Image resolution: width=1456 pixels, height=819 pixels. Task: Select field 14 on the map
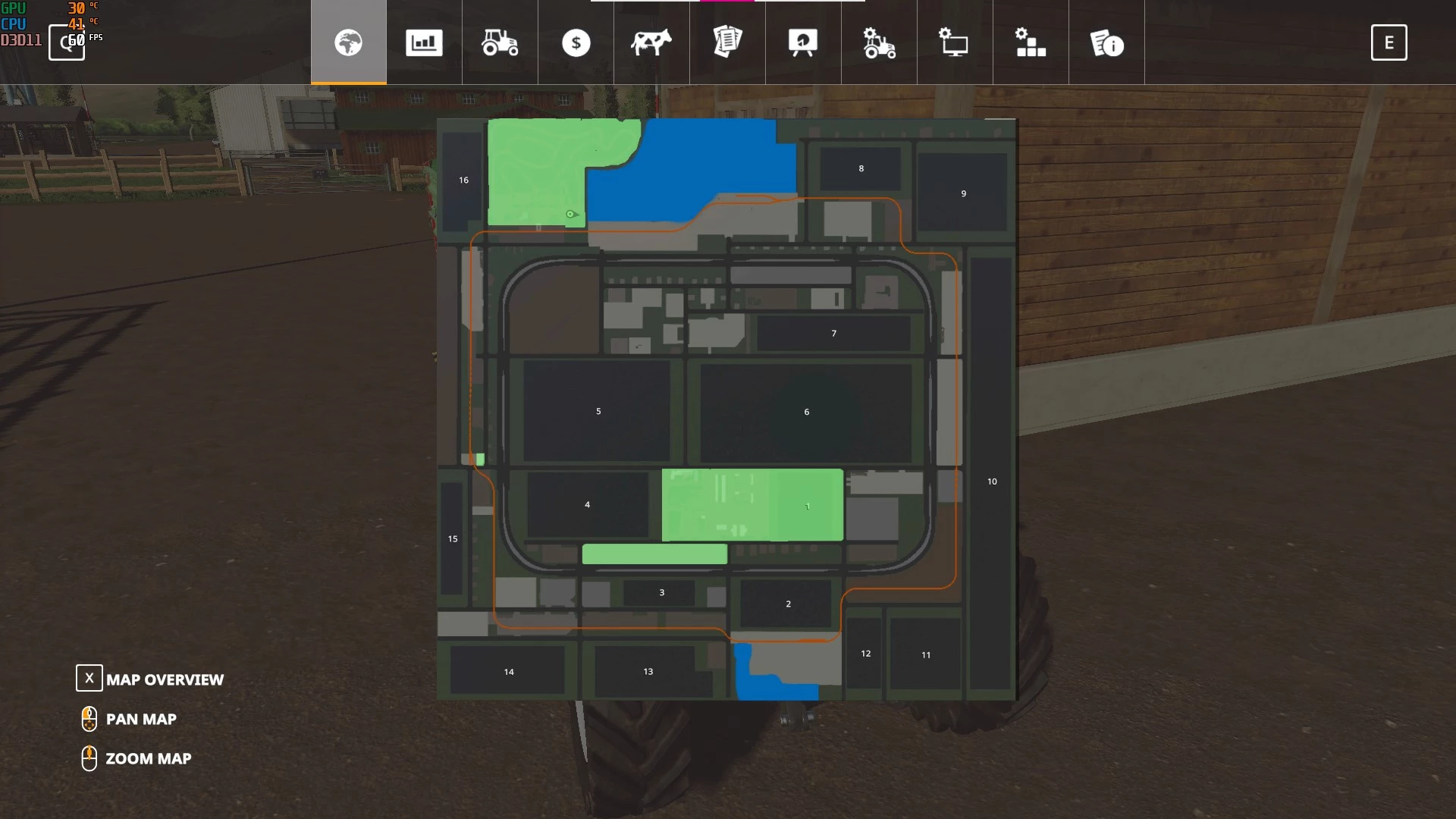[509, 671]
